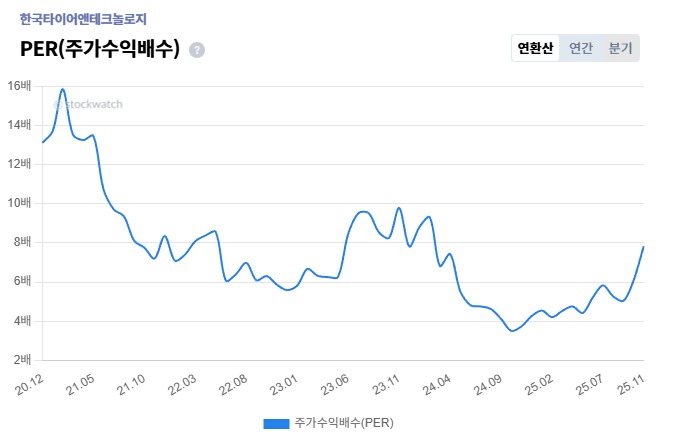The width and height of the screenshot is (675, 444).
Task: Open the 분기 tab
Action: click(x=620, y=48)
